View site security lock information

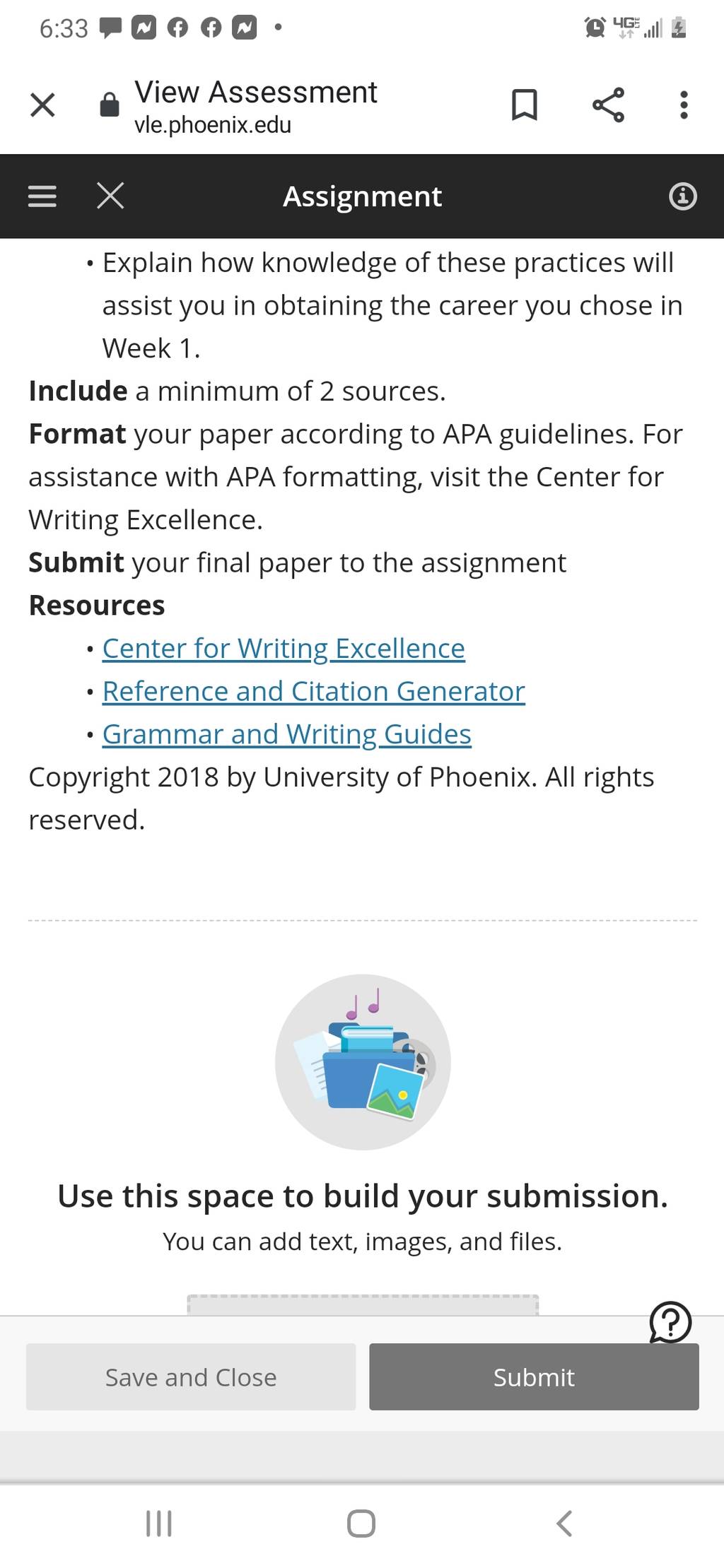110,105
